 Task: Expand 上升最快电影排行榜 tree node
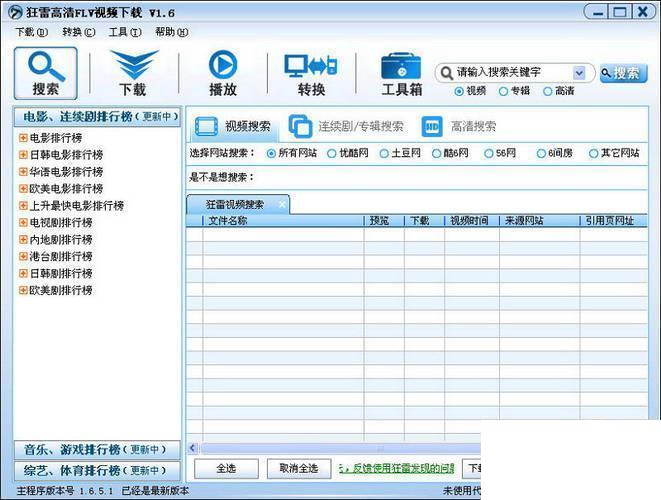click(23, 206)
